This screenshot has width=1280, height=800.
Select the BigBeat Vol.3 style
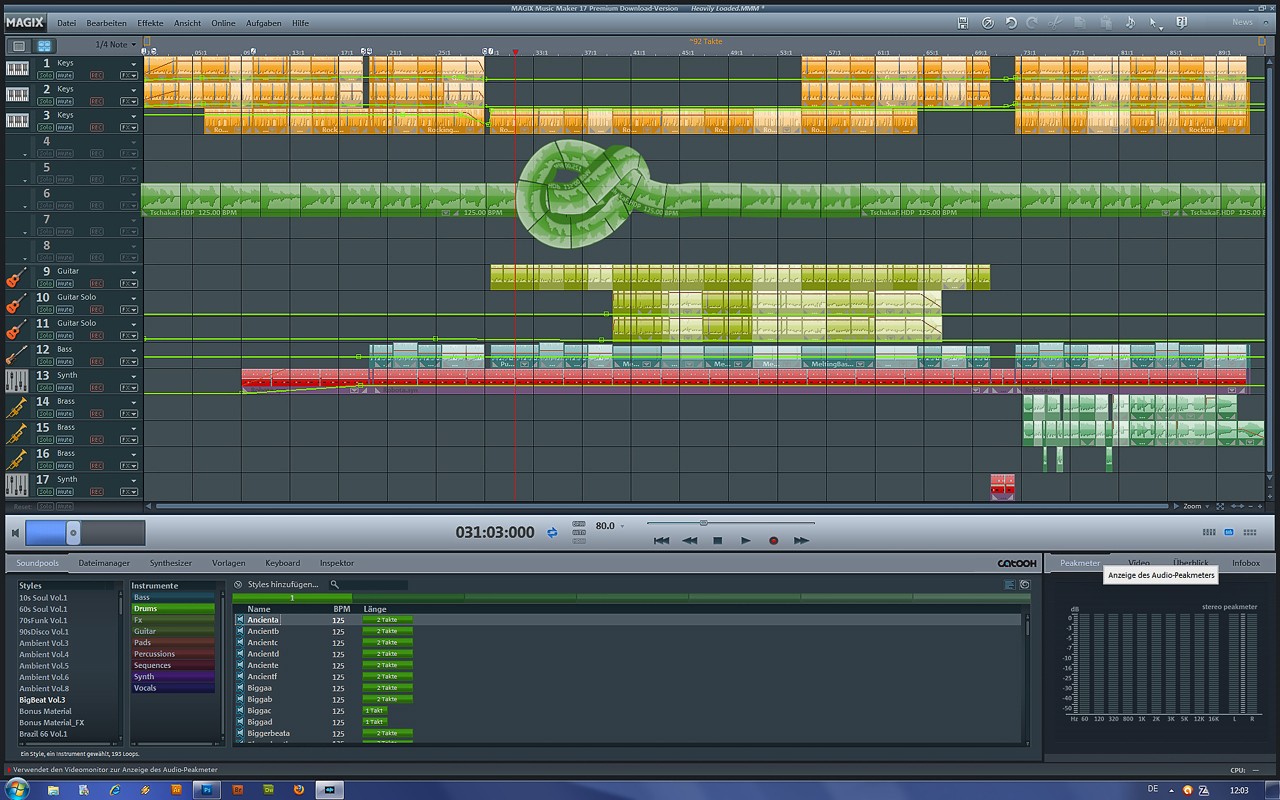tap(42, 700)
